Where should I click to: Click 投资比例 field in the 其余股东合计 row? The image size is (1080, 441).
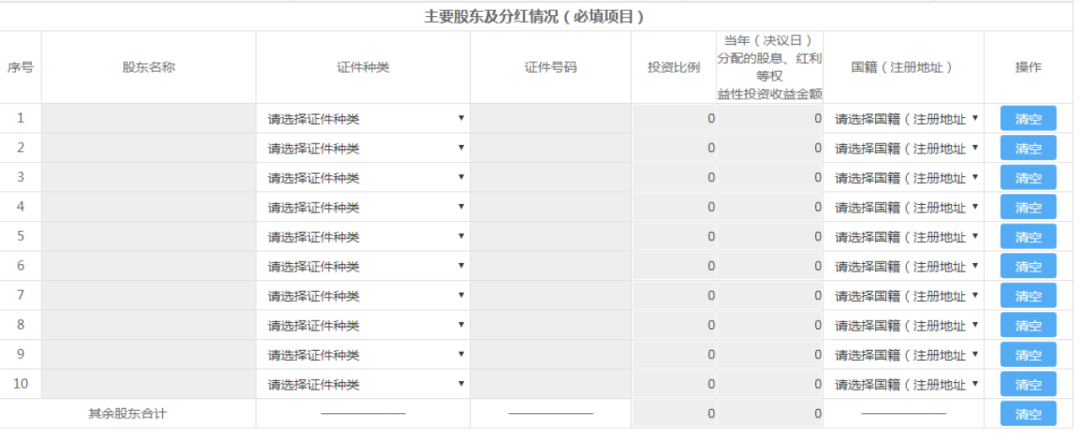click(x=674, y=414)
